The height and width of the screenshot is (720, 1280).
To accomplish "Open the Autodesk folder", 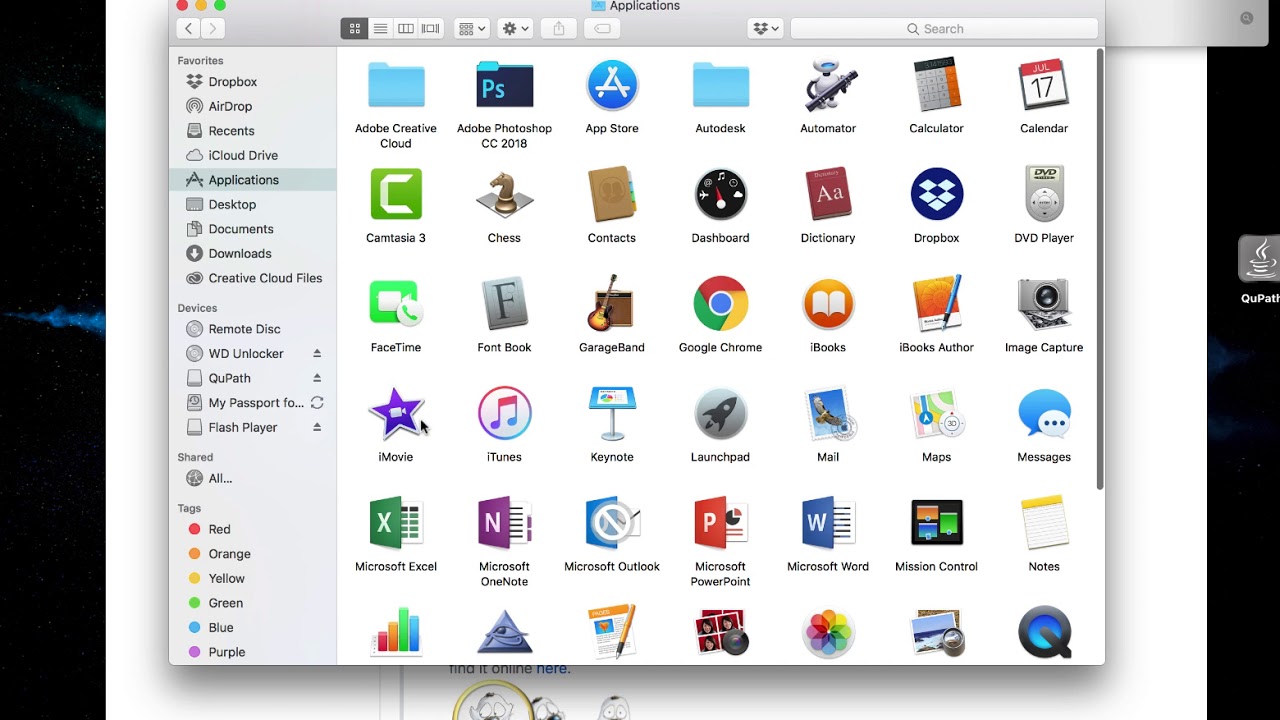I will pyautogui.click(x=720, y=85).
